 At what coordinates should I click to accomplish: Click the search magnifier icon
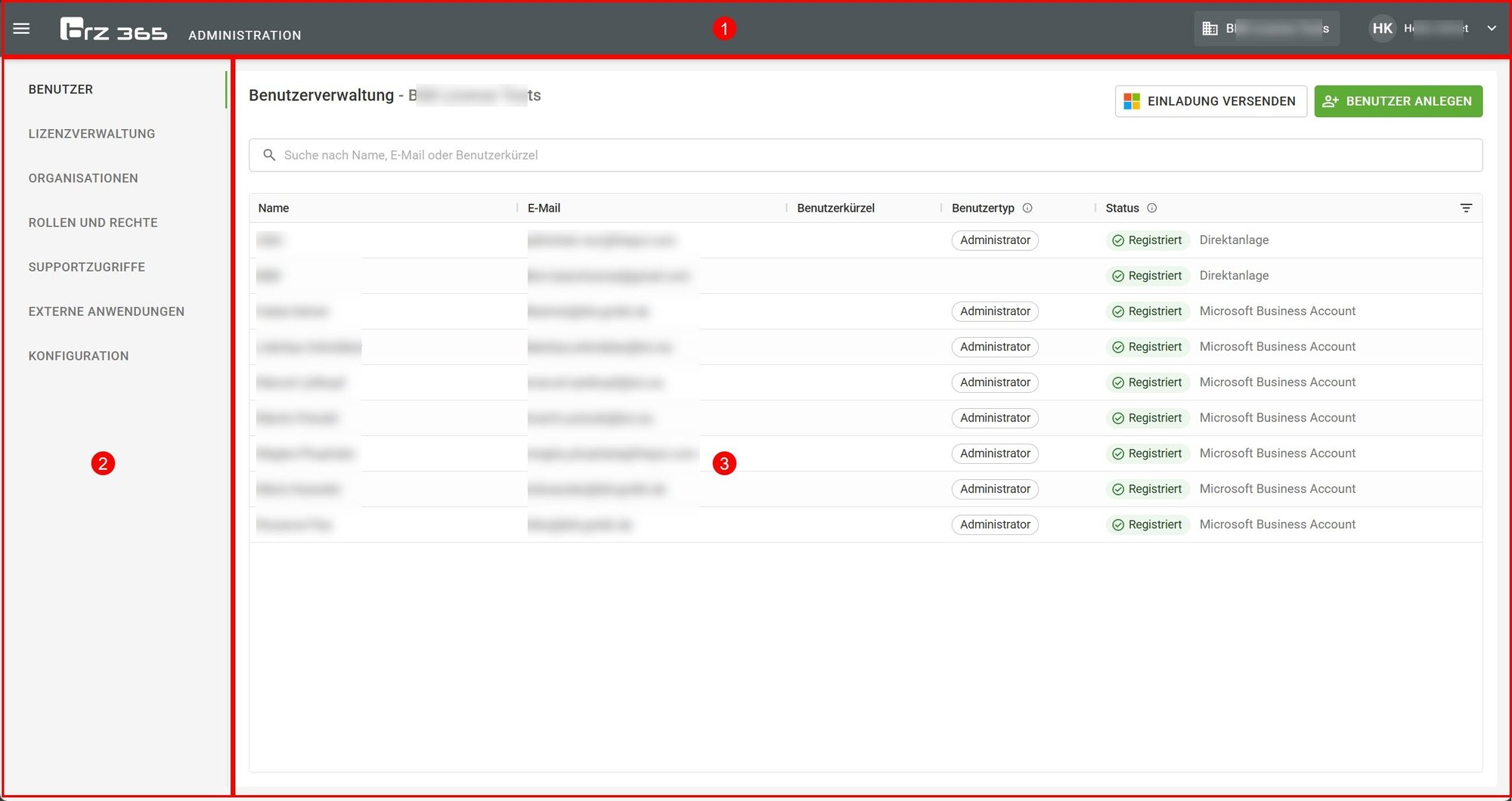coord(268,155)
